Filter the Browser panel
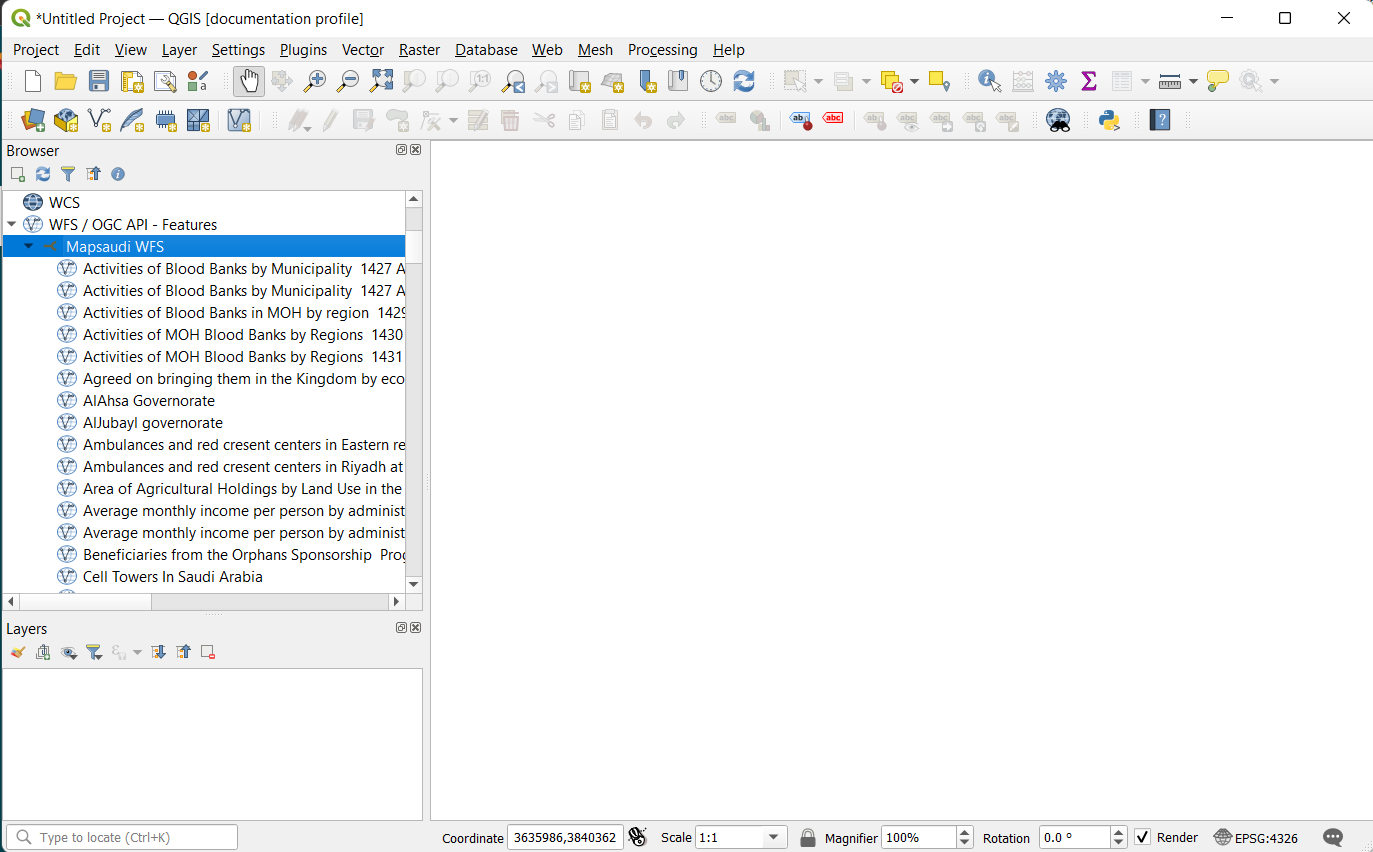 point(68,174)
